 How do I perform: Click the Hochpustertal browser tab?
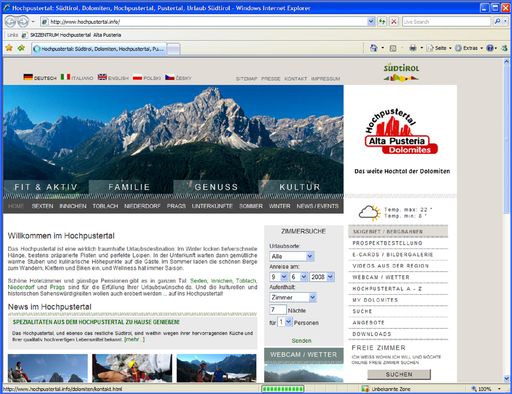pyautogui.click(x=99, y=49)
